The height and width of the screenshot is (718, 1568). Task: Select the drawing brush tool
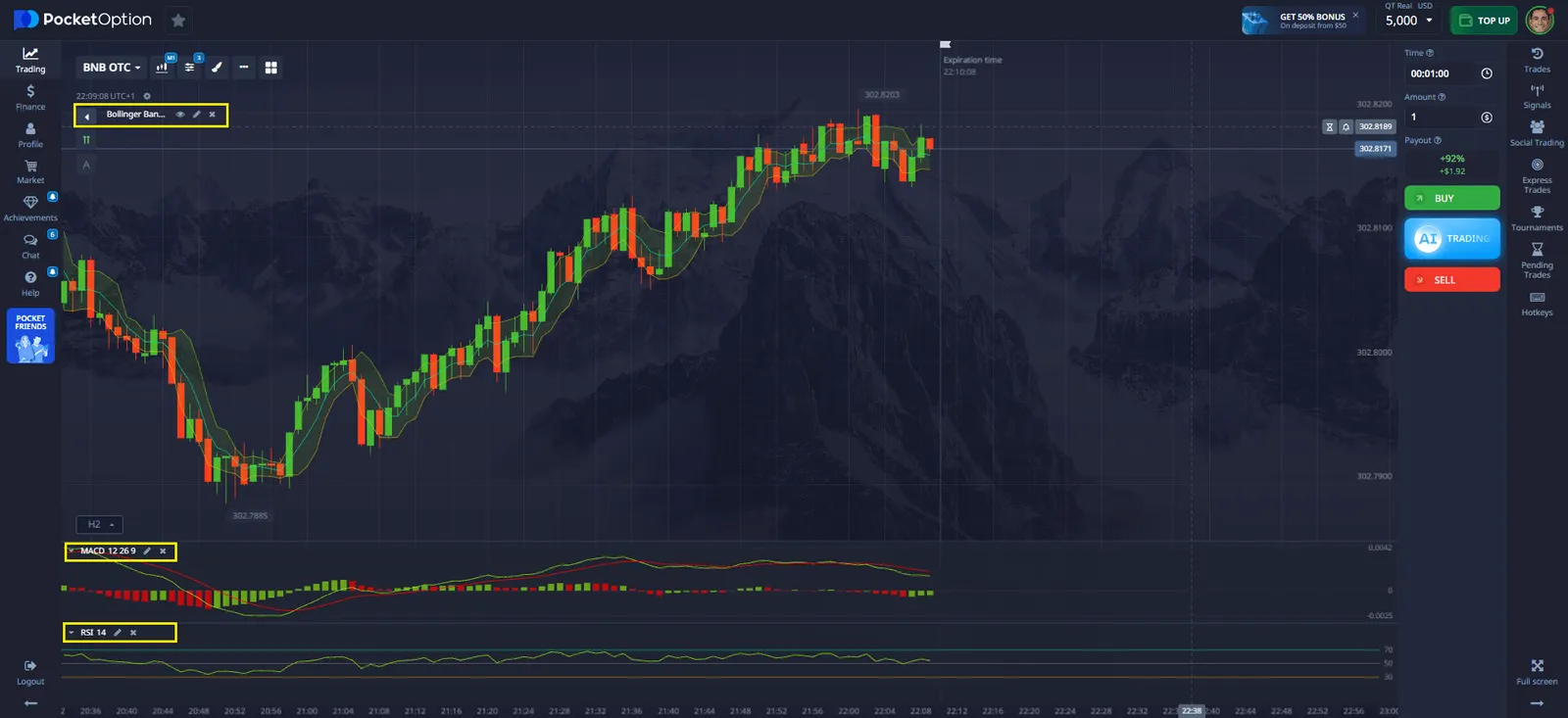tap(217, 68)
